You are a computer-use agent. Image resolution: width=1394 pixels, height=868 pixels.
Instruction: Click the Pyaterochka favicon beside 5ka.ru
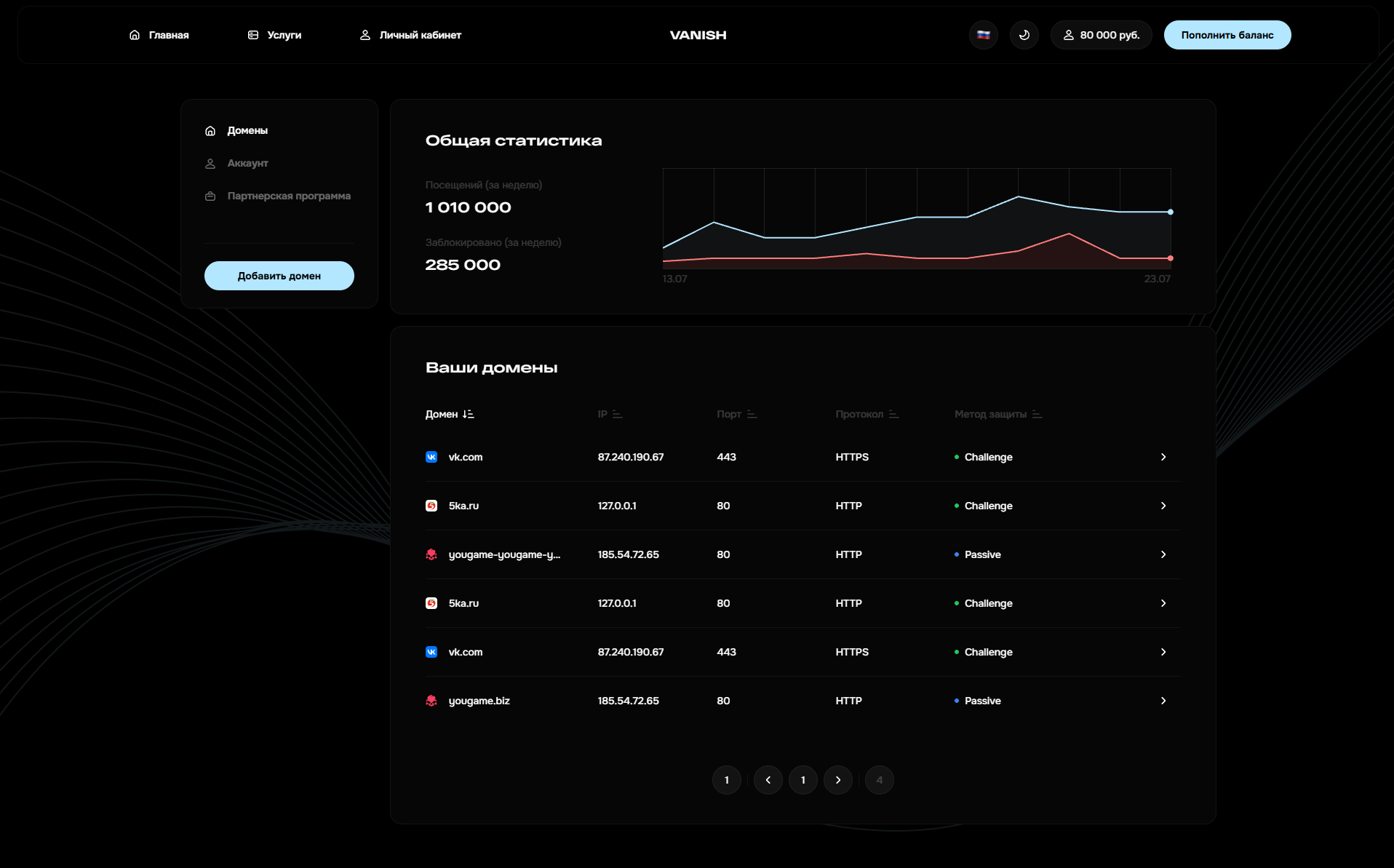pyautogui.click(x=433, y=505)
